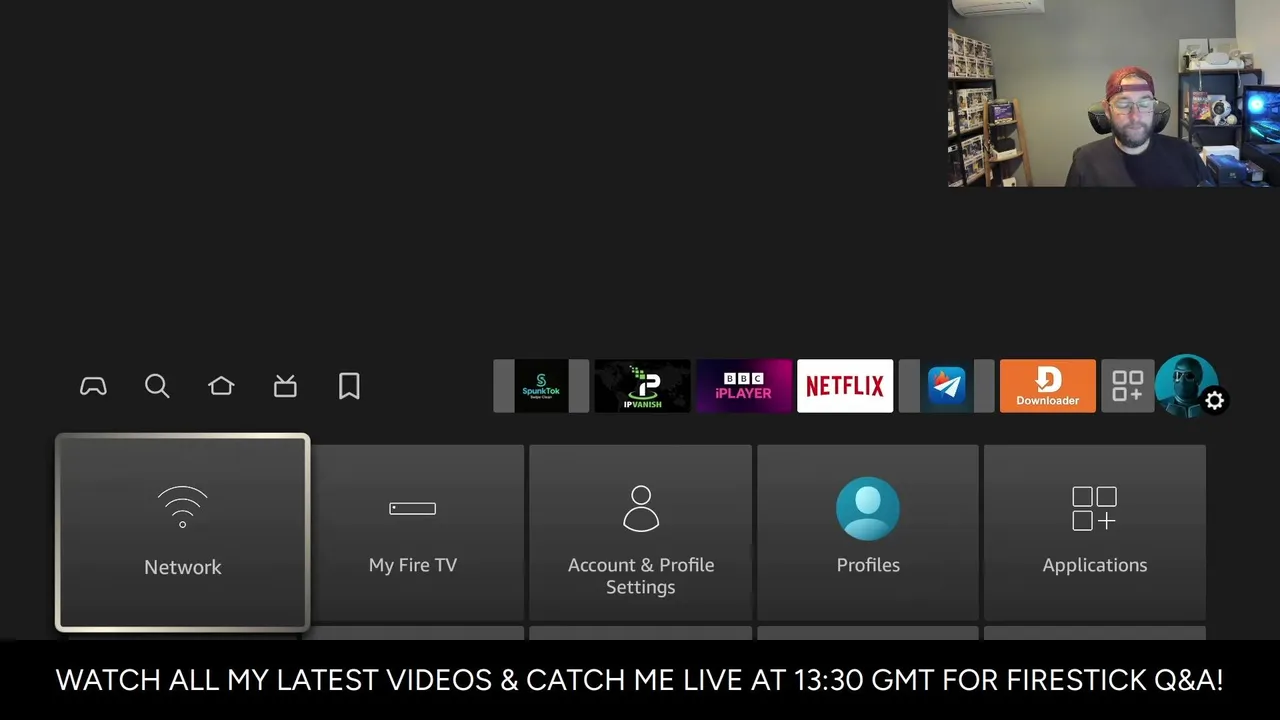The height and width of the screenshot is (720, 1280).
Task: Select the Network settings tile
Action: click(x=183, y=532)
